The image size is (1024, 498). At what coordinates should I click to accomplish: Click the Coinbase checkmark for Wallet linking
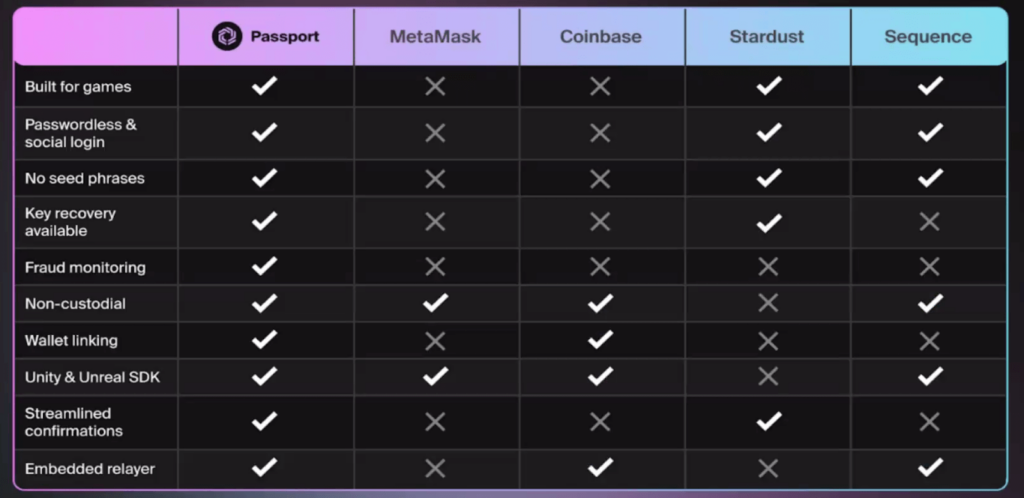coord(600,340)
